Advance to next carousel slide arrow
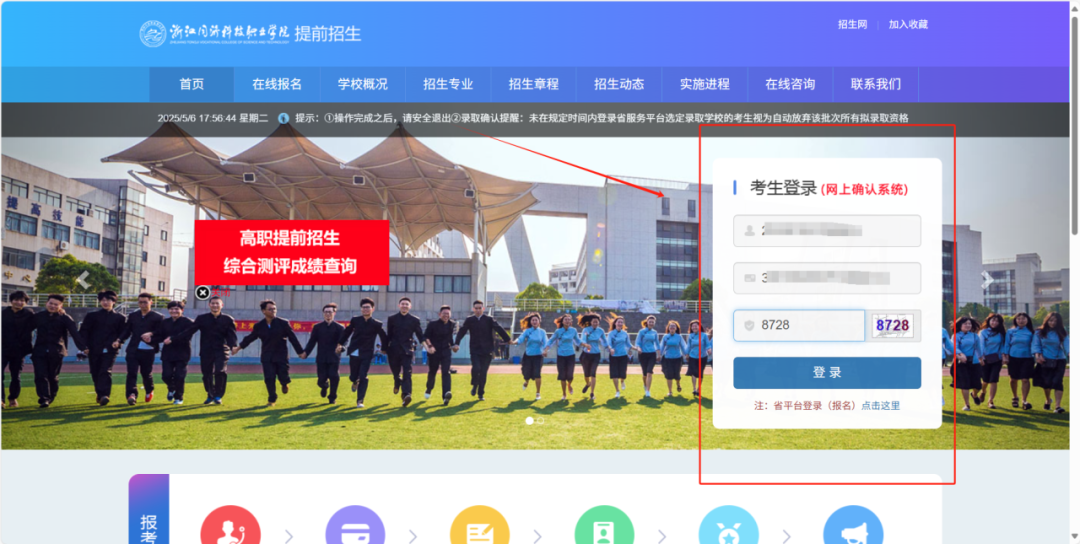This screenshot has height=544, width=1080. pos(988,280)
